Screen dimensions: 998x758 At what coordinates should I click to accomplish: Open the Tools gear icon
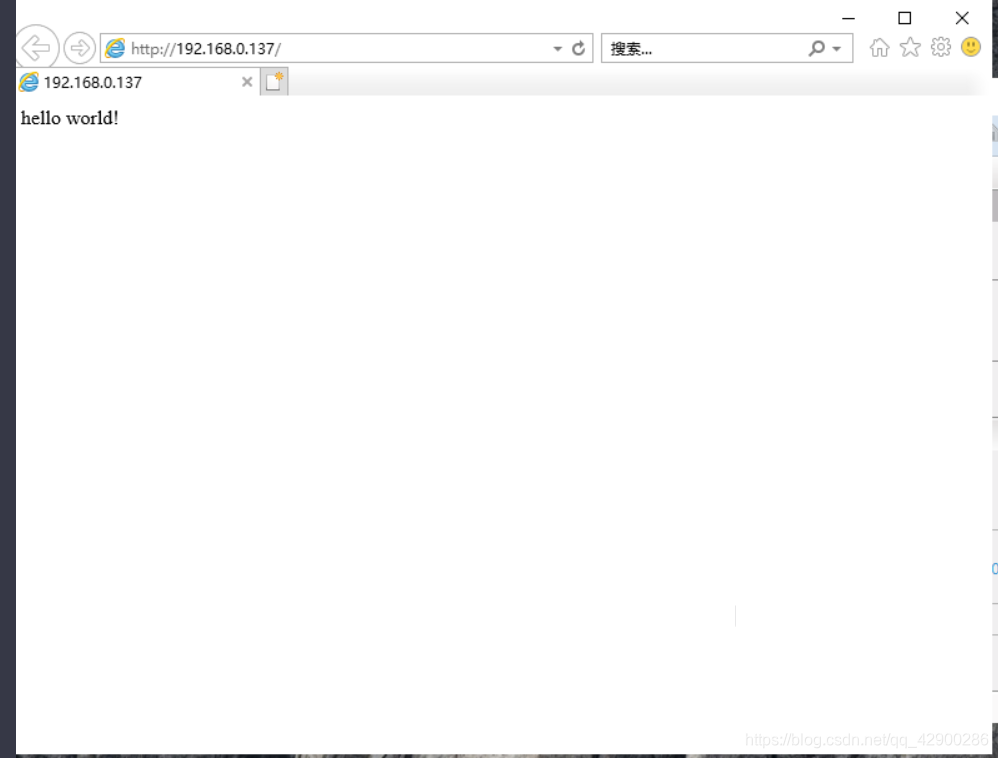[x=941, y=47]
